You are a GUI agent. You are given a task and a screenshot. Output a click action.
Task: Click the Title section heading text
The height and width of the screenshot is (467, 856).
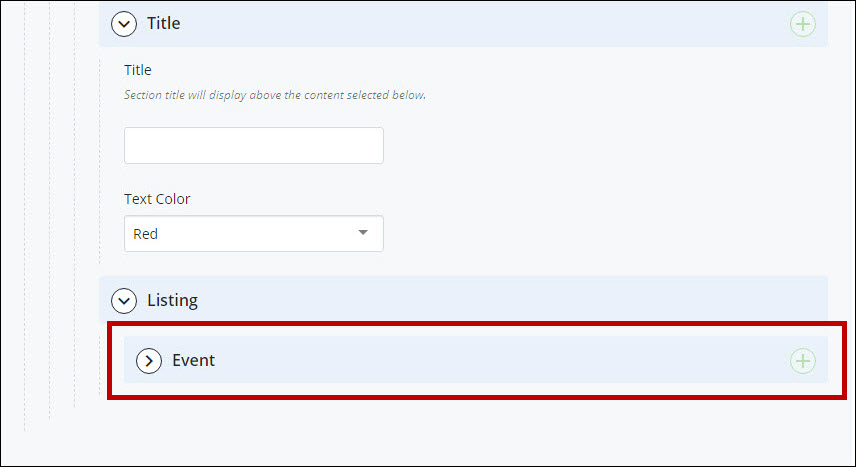click(x=164, y=23)
